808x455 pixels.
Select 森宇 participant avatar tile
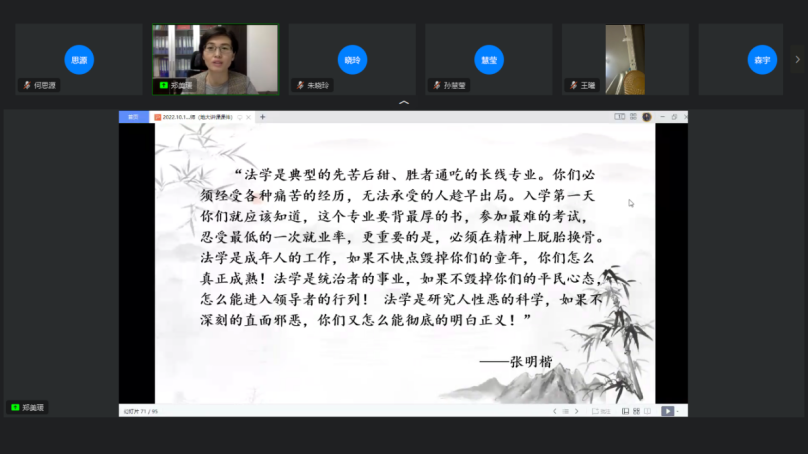(761, 59)
